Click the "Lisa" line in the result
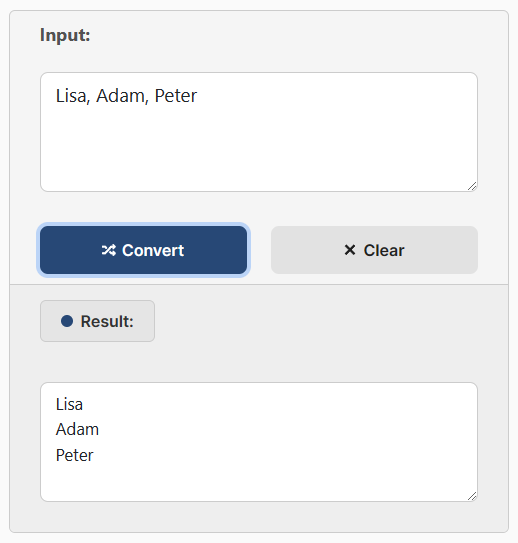Screen dimensions: 518x543 coord(69,404)
